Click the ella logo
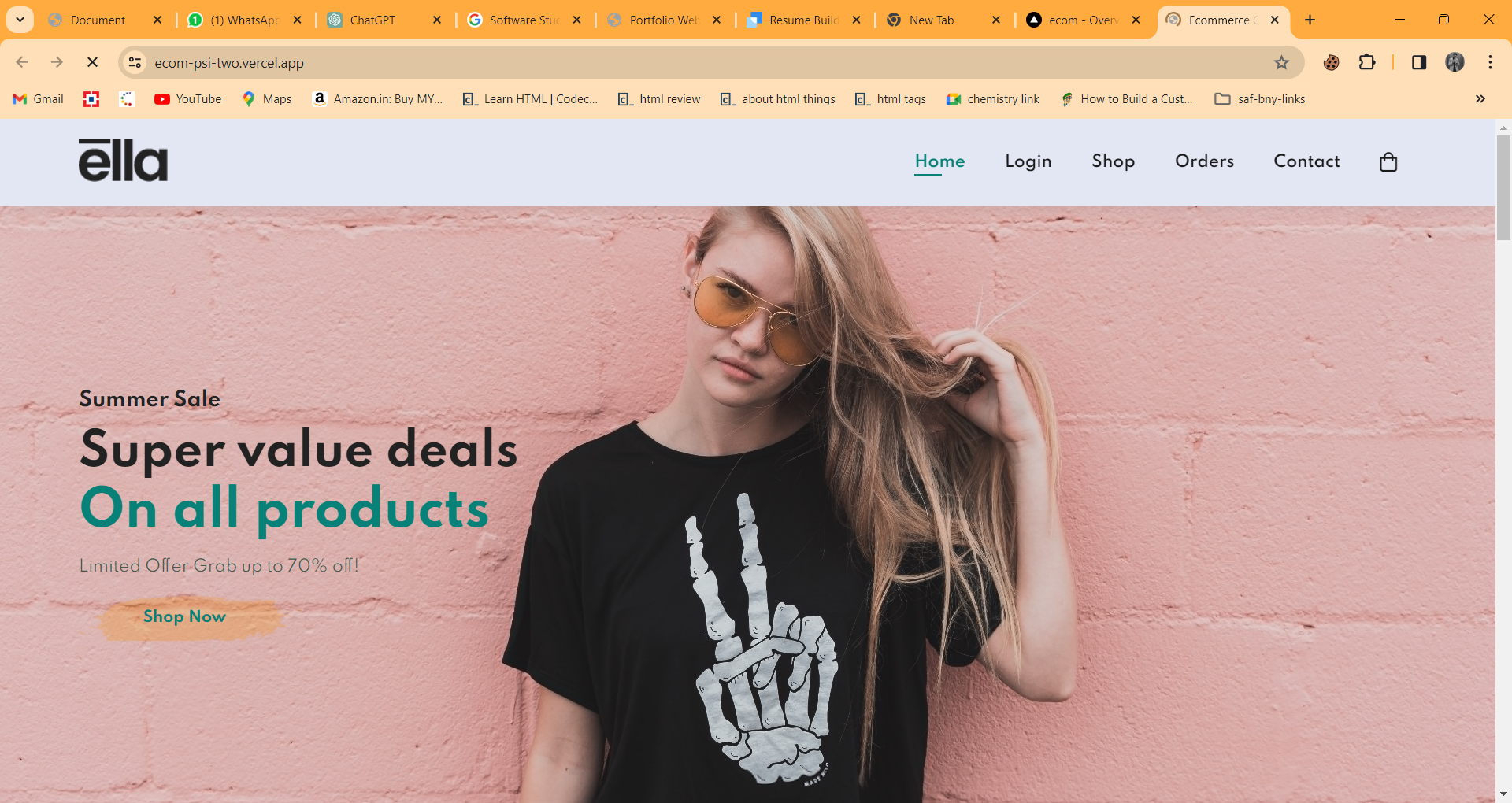The image size is (1512, 803). (x=123, y=161)
